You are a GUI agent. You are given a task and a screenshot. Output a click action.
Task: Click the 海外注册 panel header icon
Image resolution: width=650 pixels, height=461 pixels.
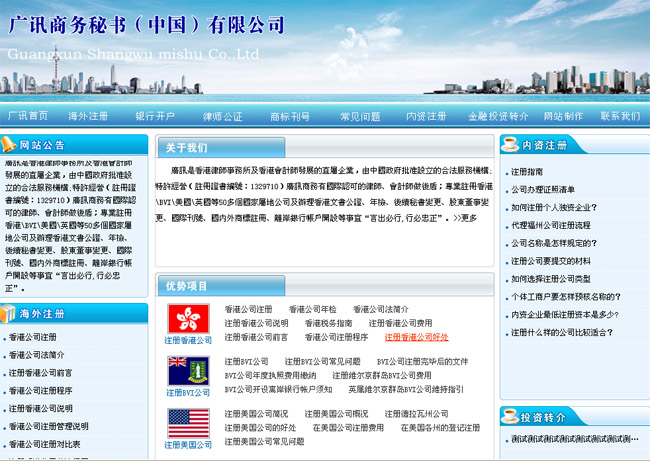point(12,313)
